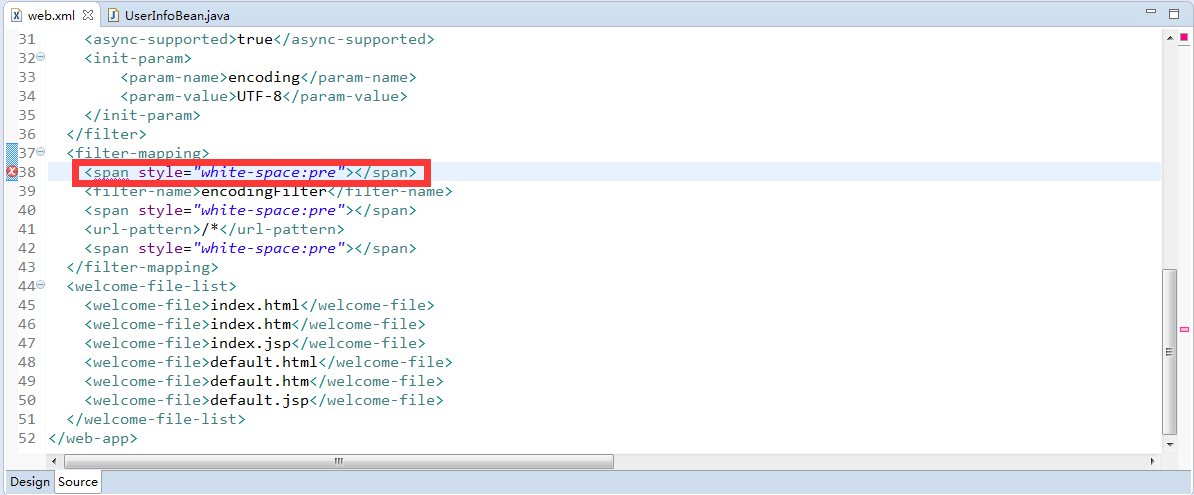Click the closing </filter> tag
The height and width of the screenshot is (495, 1194).
tap(107, 134)
